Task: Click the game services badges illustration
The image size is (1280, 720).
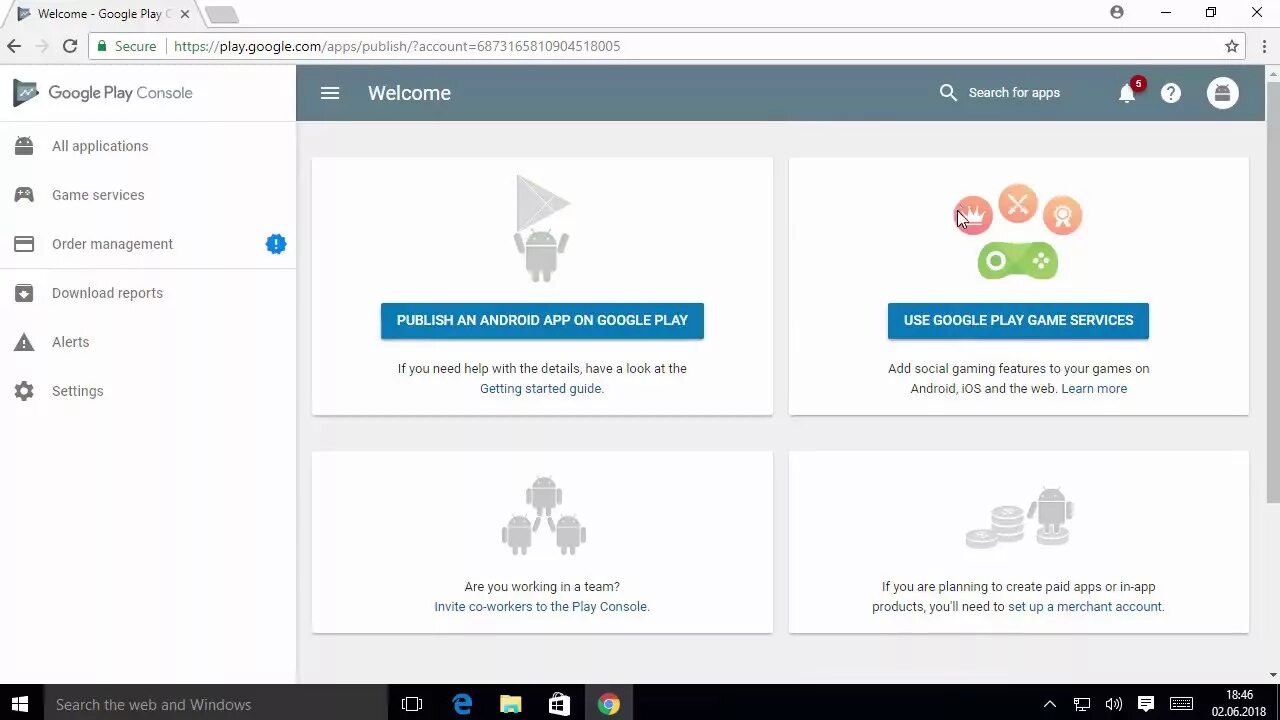Action: pos(1018,232)
